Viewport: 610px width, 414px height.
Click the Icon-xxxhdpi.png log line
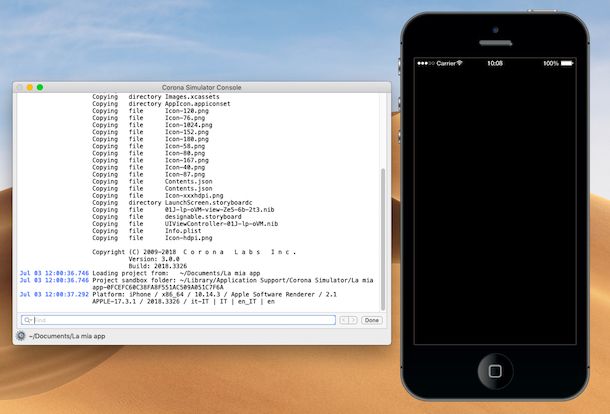tap(158, 196)
